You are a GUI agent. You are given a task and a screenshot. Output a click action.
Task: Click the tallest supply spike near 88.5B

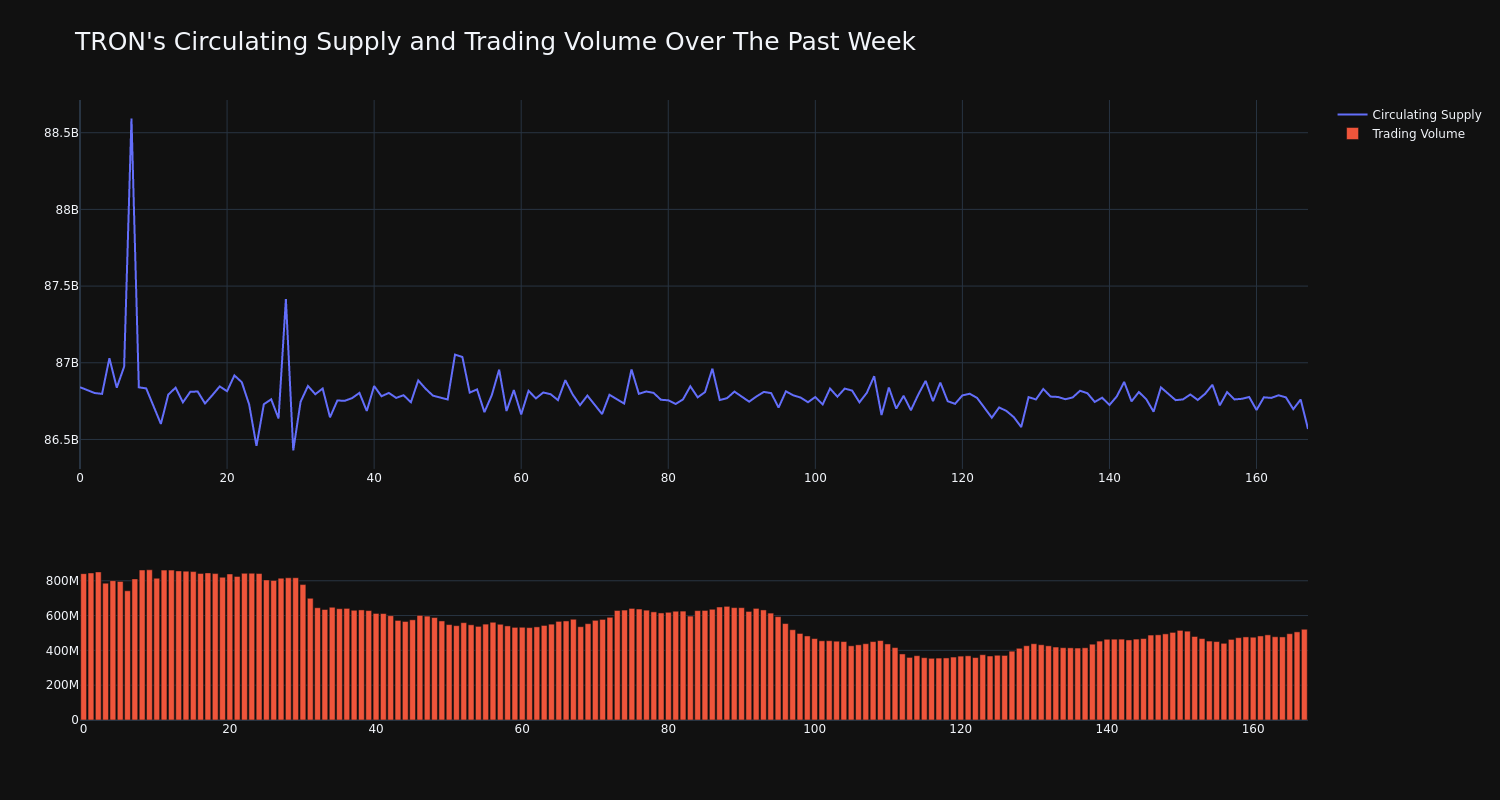click(x=131, y=121)
